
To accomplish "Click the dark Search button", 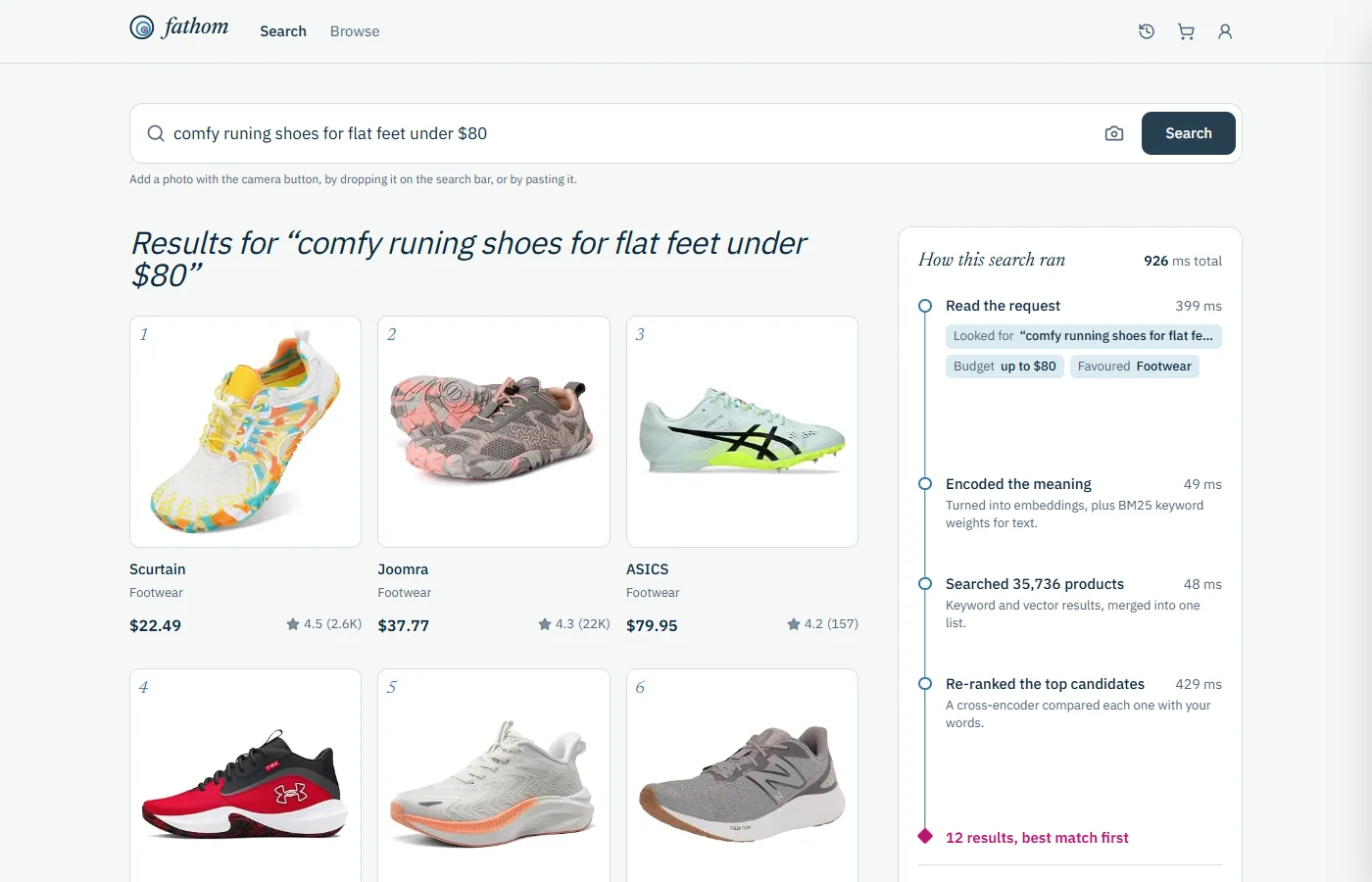I will pyautogui.click(x=1189, y=133).
